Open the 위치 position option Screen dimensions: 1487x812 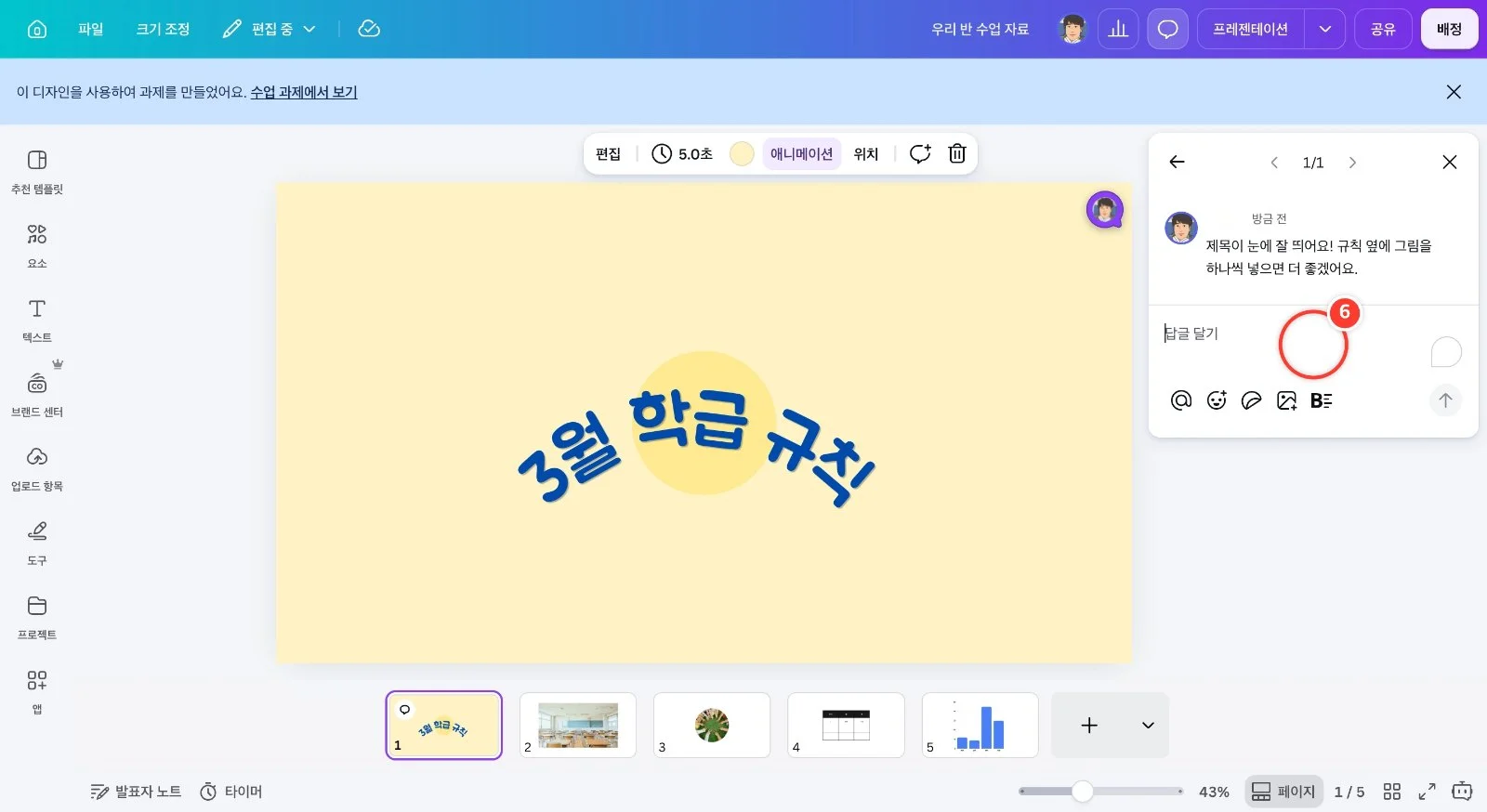pos(866,153)
